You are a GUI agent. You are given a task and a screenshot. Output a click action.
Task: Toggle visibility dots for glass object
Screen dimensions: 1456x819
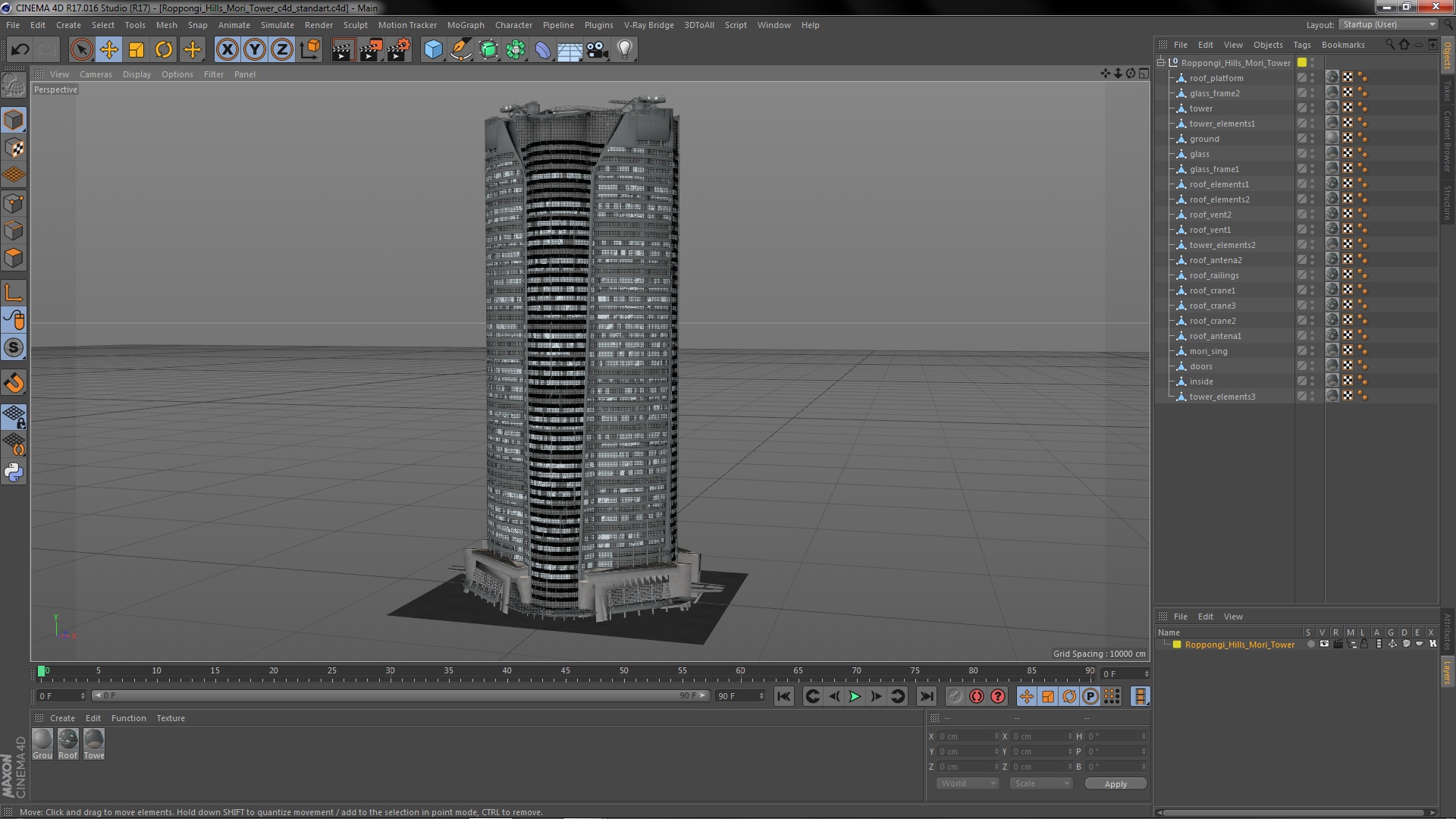point(1313,153)
